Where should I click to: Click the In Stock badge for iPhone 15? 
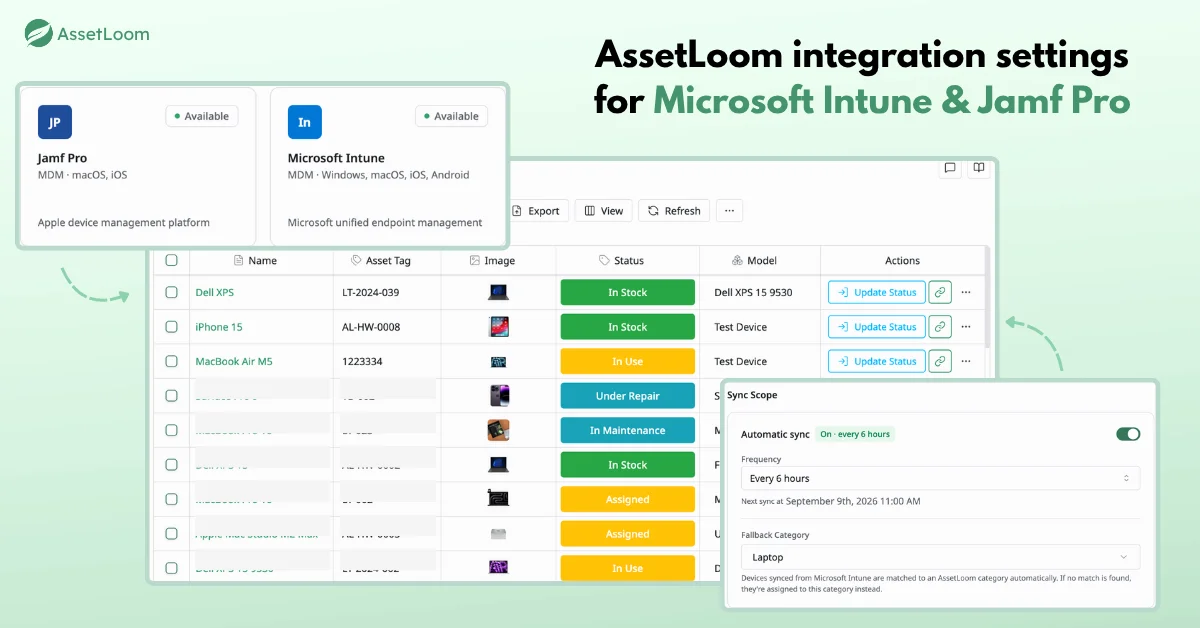(x=627, y=327)
